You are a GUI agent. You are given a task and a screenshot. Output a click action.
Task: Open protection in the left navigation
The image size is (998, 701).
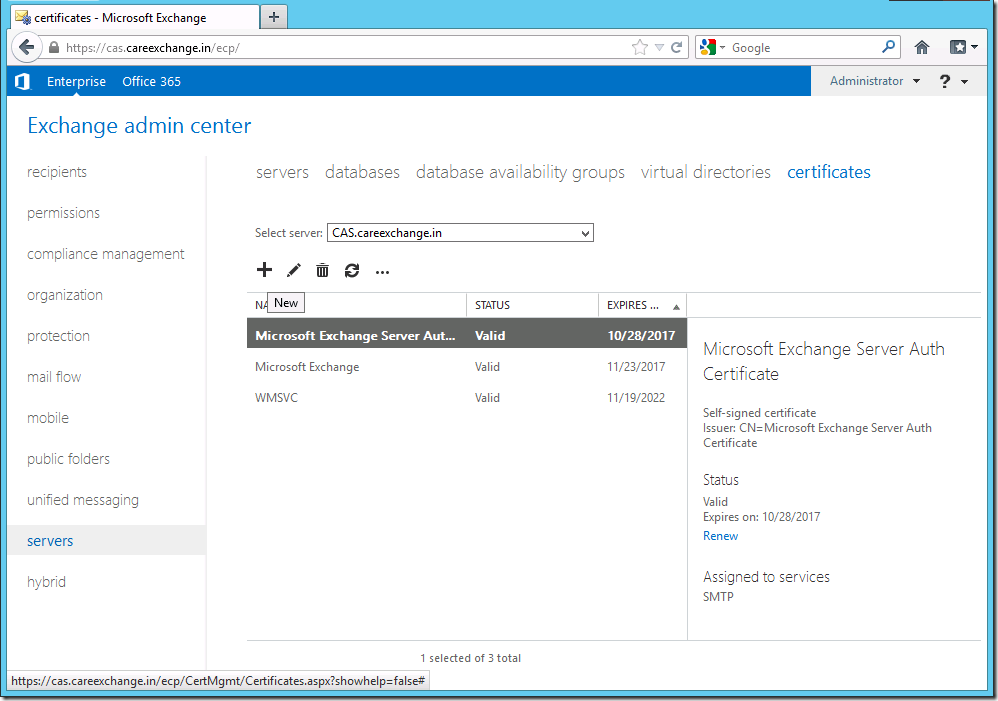click(x=58, y=336)
